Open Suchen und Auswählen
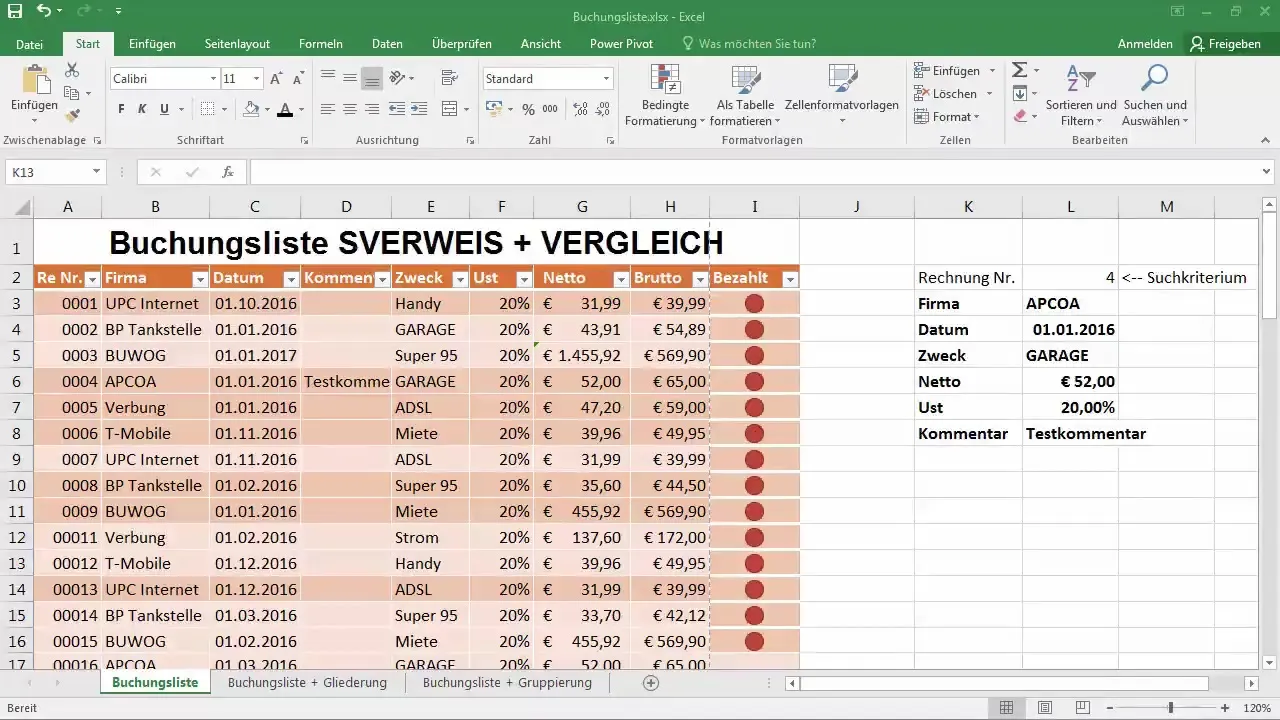Screen dimensions: 1280x720 [x=1155, y=96]
